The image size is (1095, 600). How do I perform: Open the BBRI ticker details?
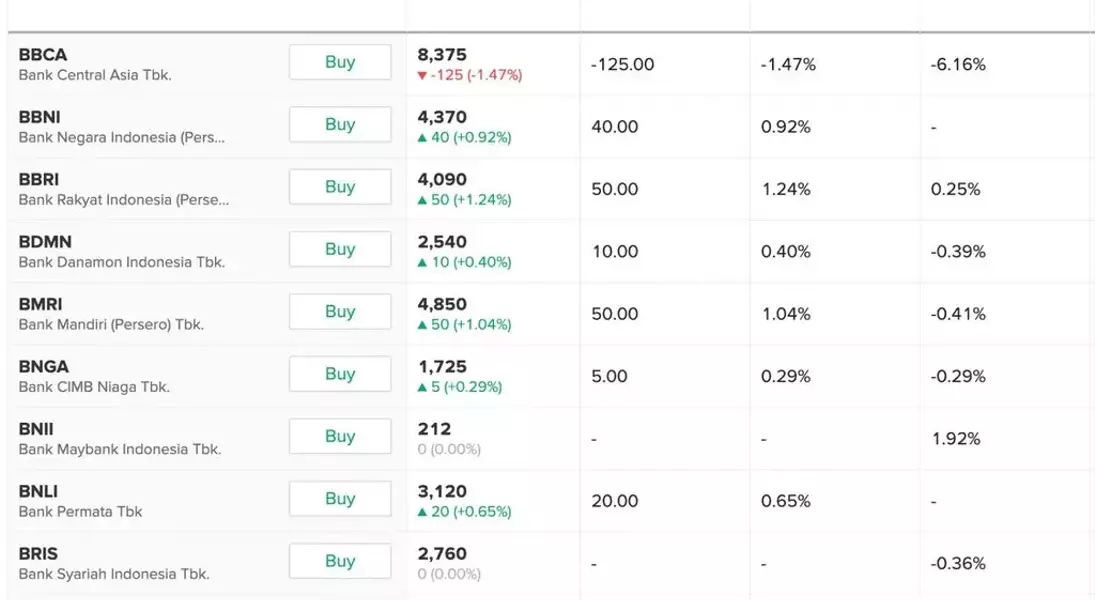pos(39,180)
